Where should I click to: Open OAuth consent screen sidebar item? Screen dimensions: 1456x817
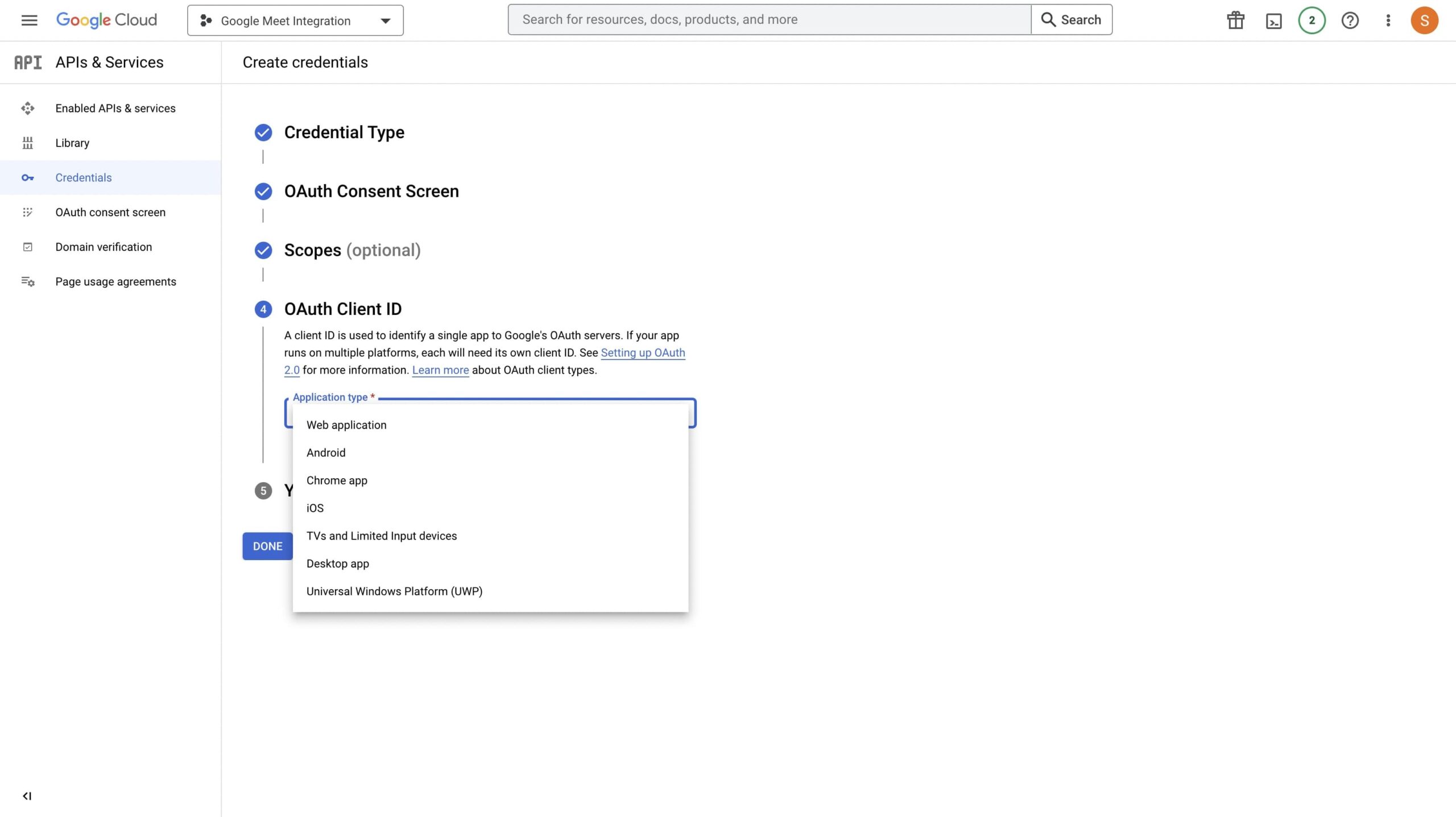click(111, 212)
